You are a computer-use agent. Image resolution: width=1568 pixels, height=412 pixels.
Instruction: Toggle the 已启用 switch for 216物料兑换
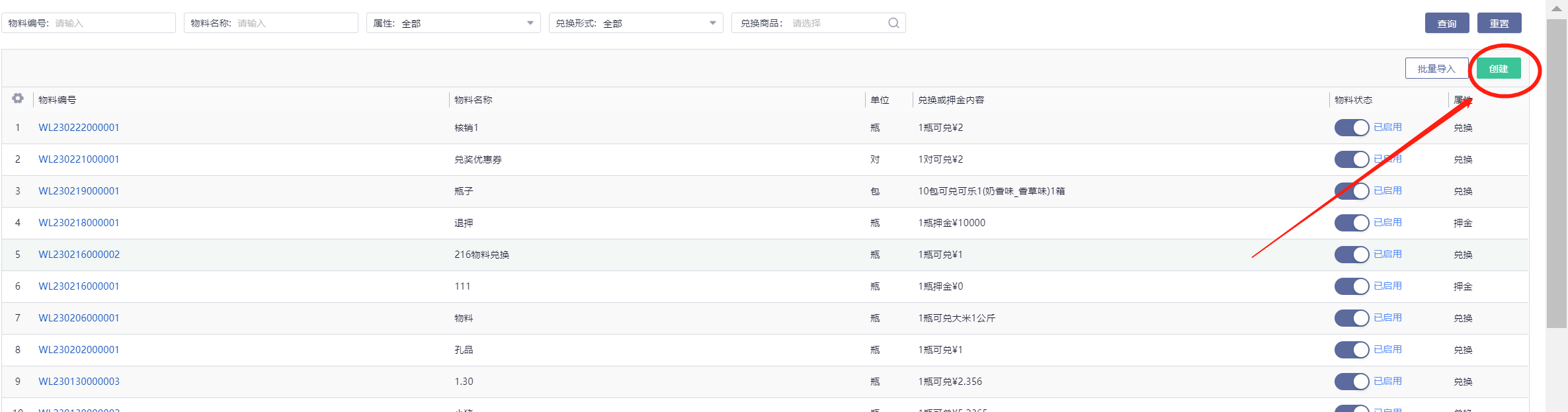(x=1351, y=255)
